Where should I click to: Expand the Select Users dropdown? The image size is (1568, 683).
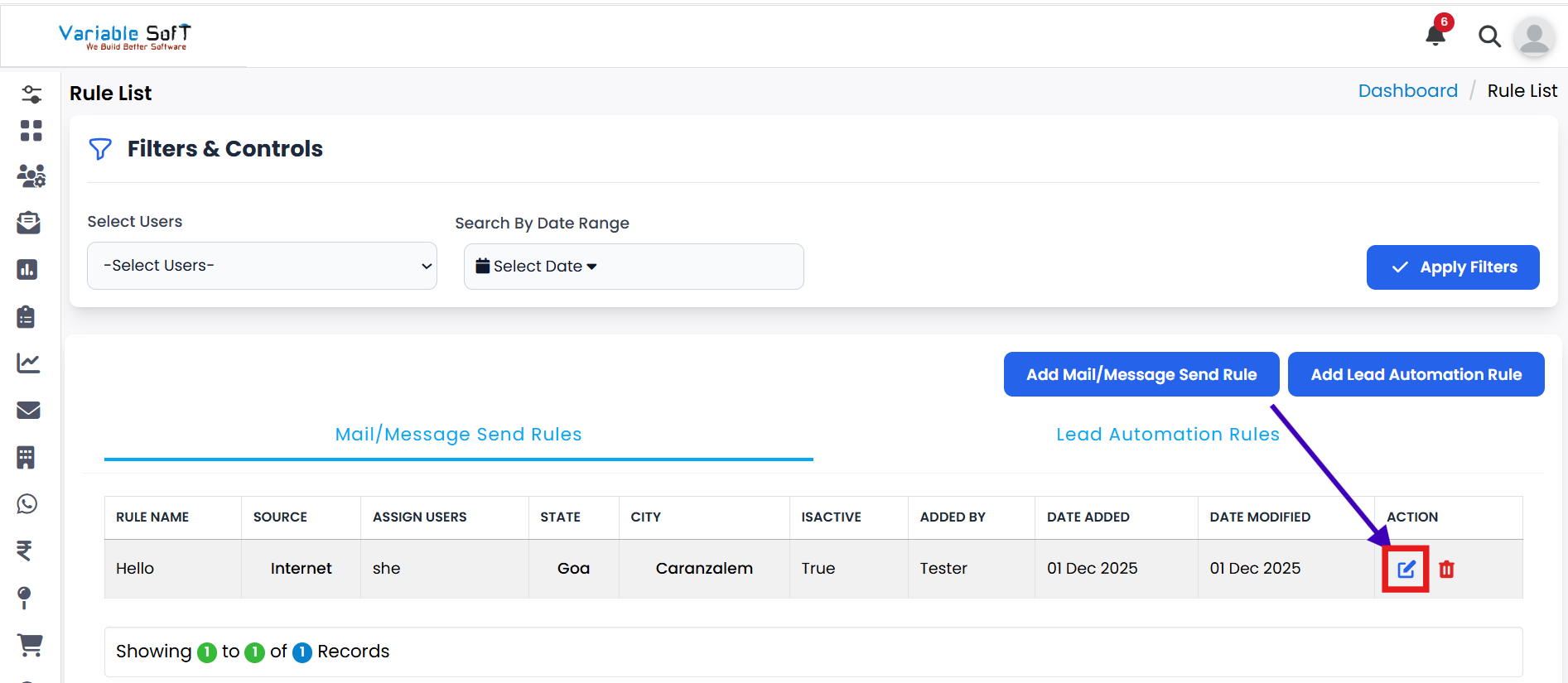262,266
